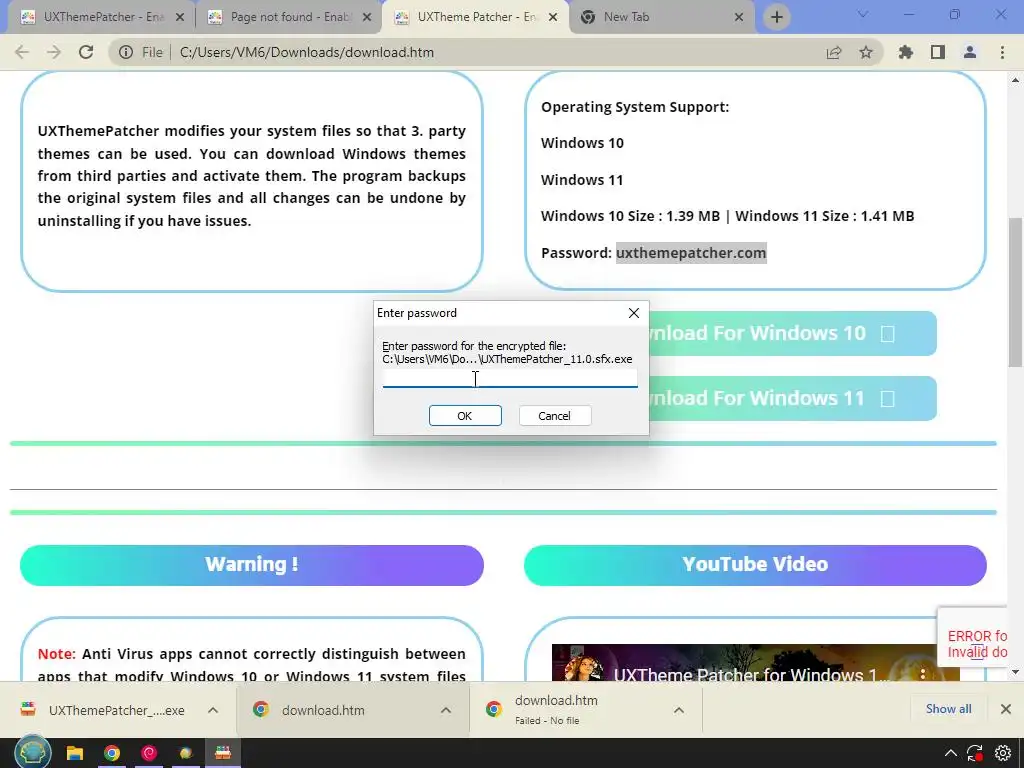
Task: Close the Page not found tab
Action: pos(367,17)
